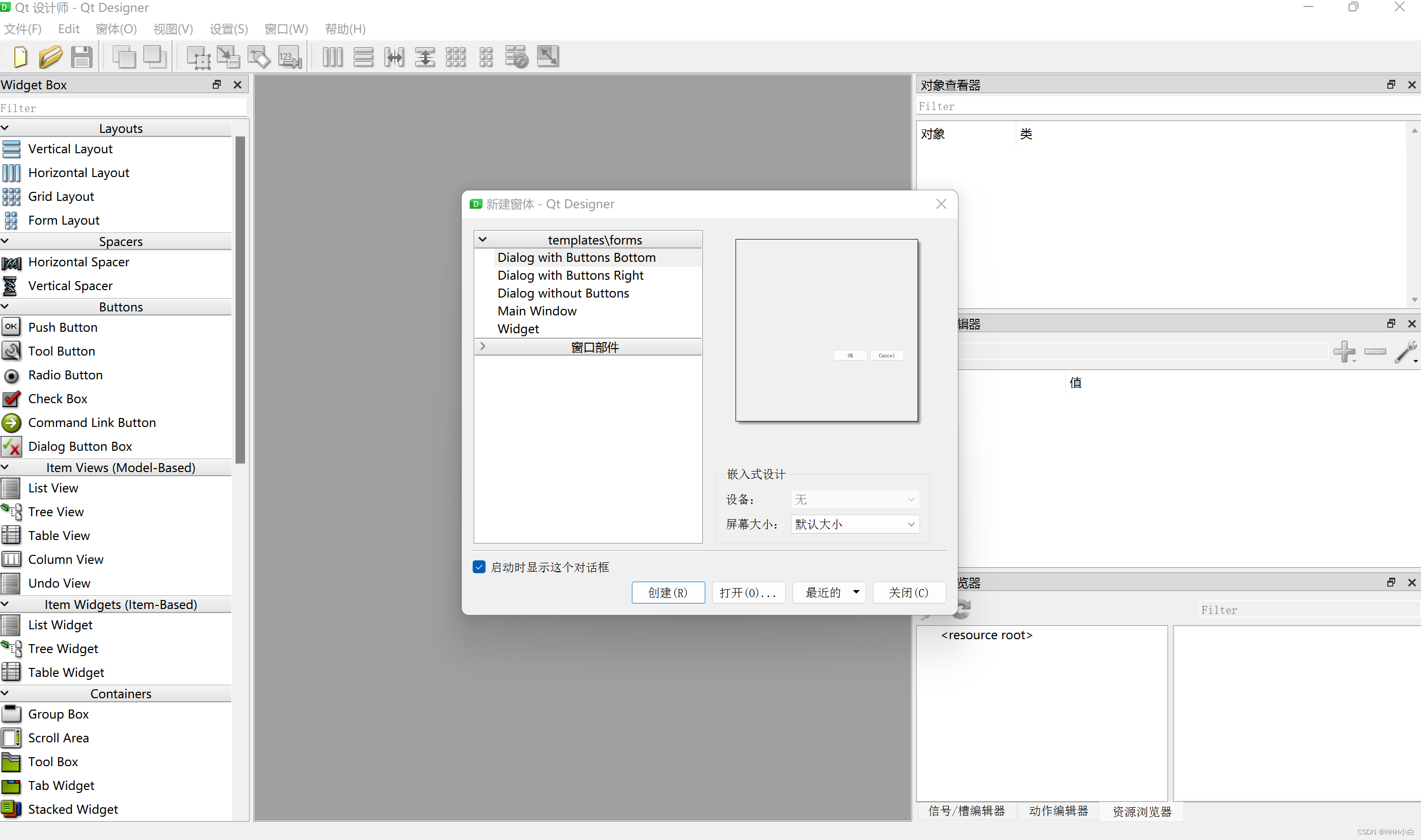Select the Form Layout icon

10,219
